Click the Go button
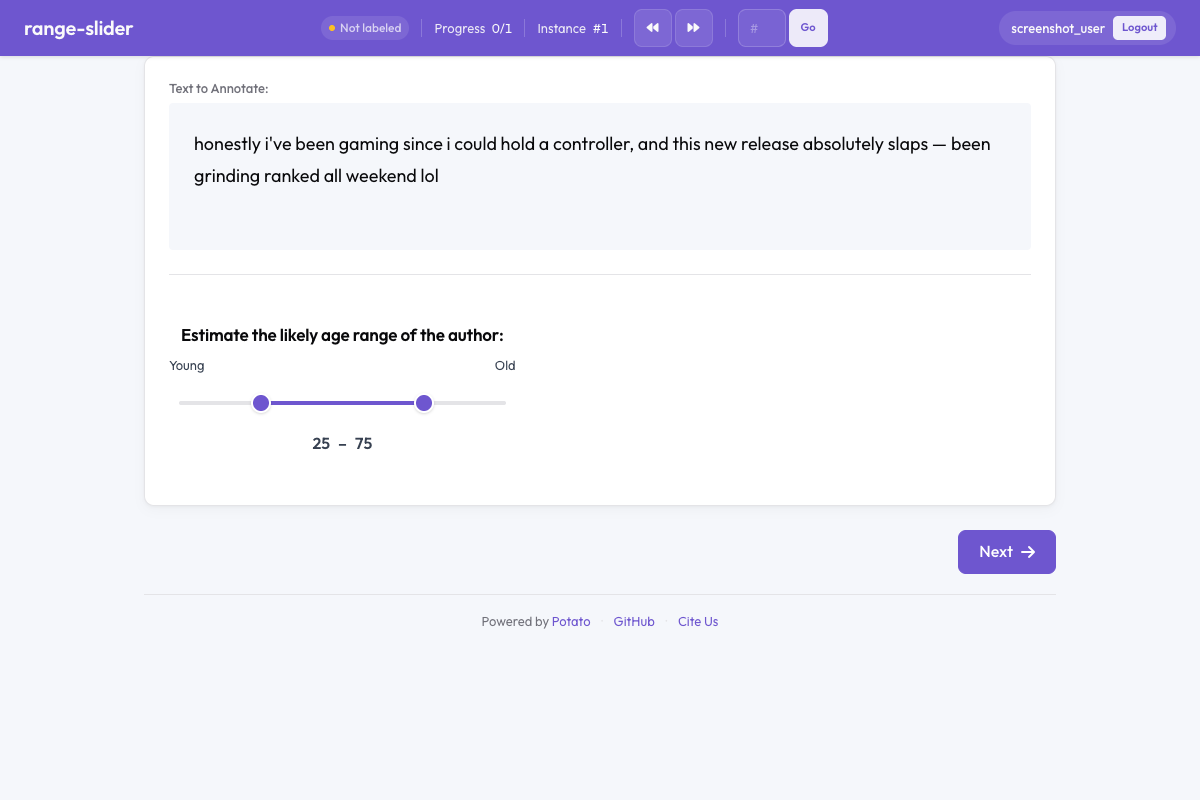Image resolution: width=1200 pixels, height=800 pixels. point(808,28)
